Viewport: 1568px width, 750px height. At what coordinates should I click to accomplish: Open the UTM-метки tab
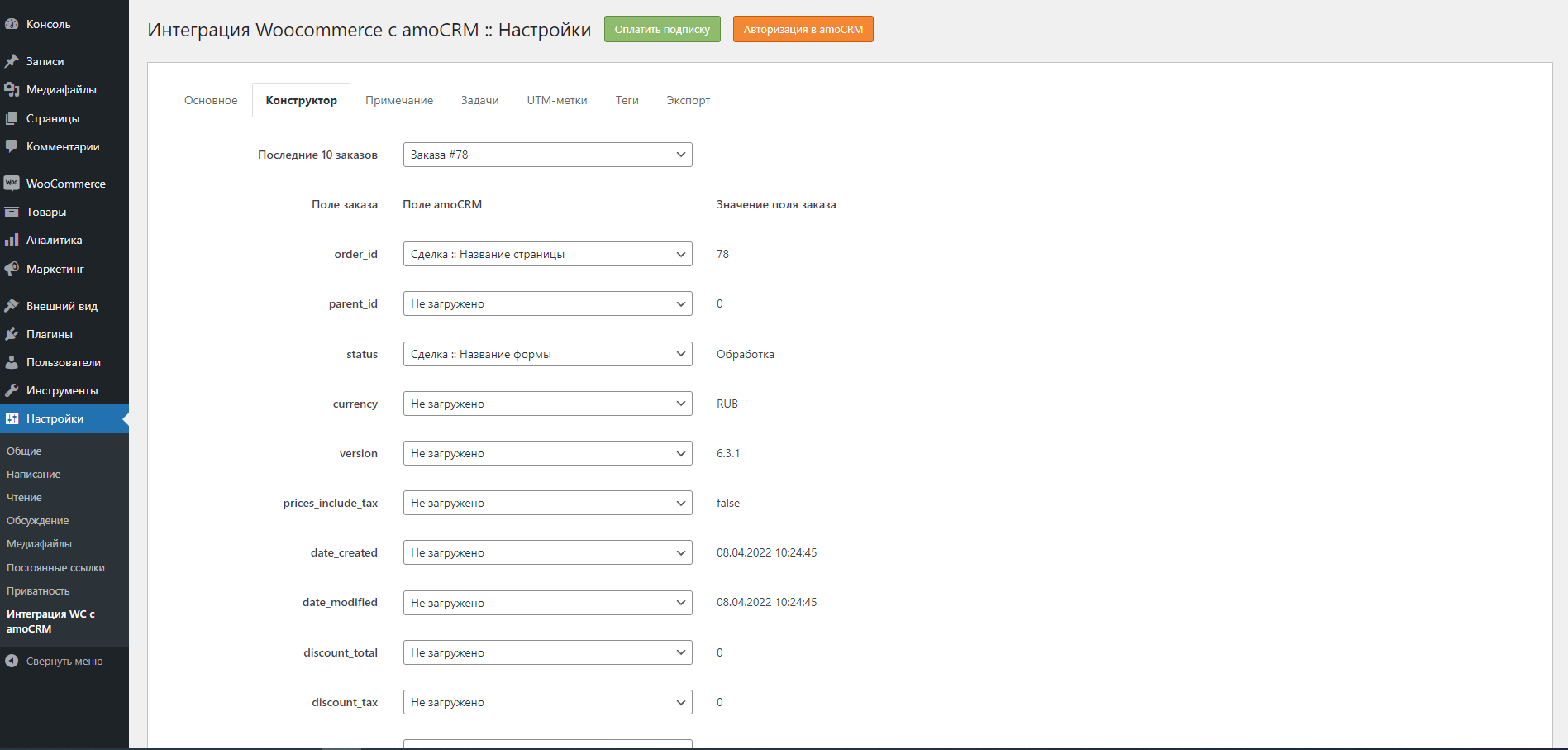click(x=556, y=100)
